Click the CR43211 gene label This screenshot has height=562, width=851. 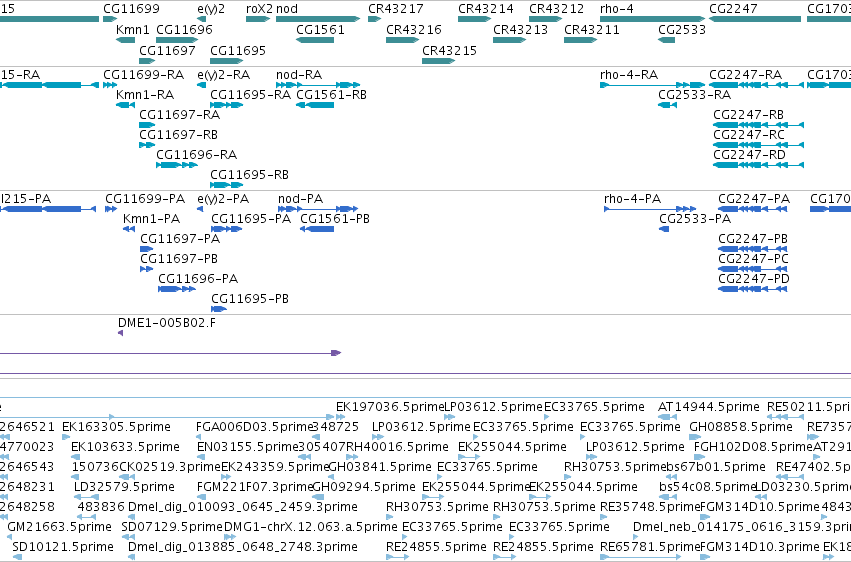click(x=592, y=29)
